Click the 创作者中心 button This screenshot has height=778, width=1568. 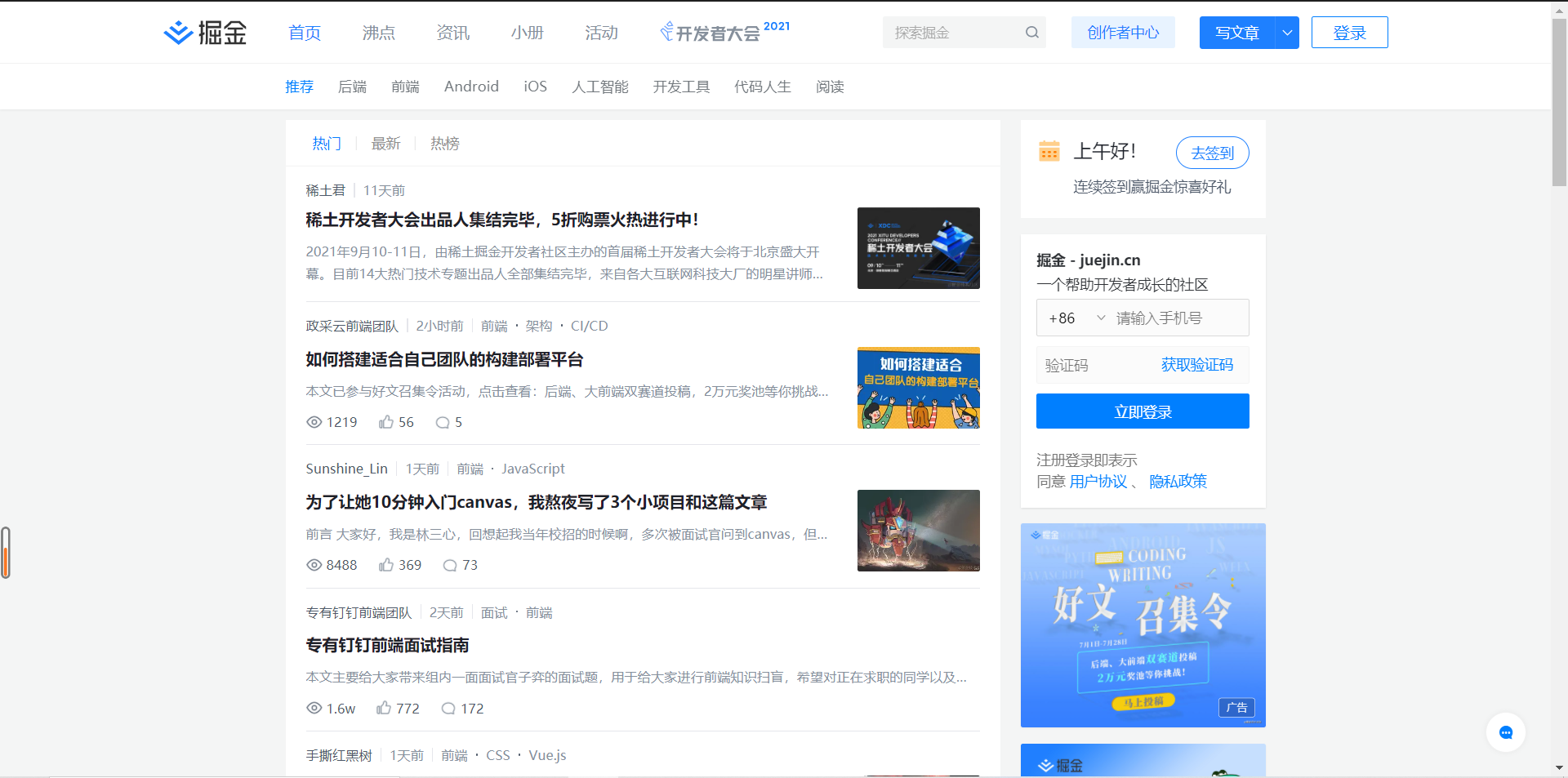pyautogui.click(x=1123, y=33)
